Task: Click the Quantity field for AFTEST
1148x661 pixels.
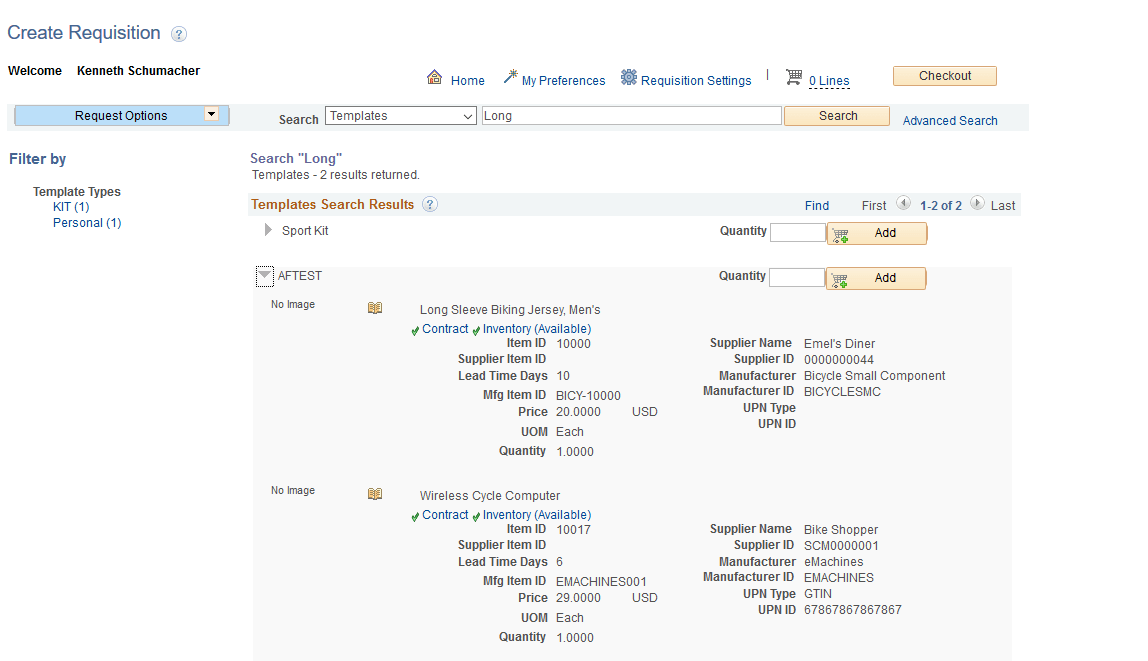Action: coord(797,277)
